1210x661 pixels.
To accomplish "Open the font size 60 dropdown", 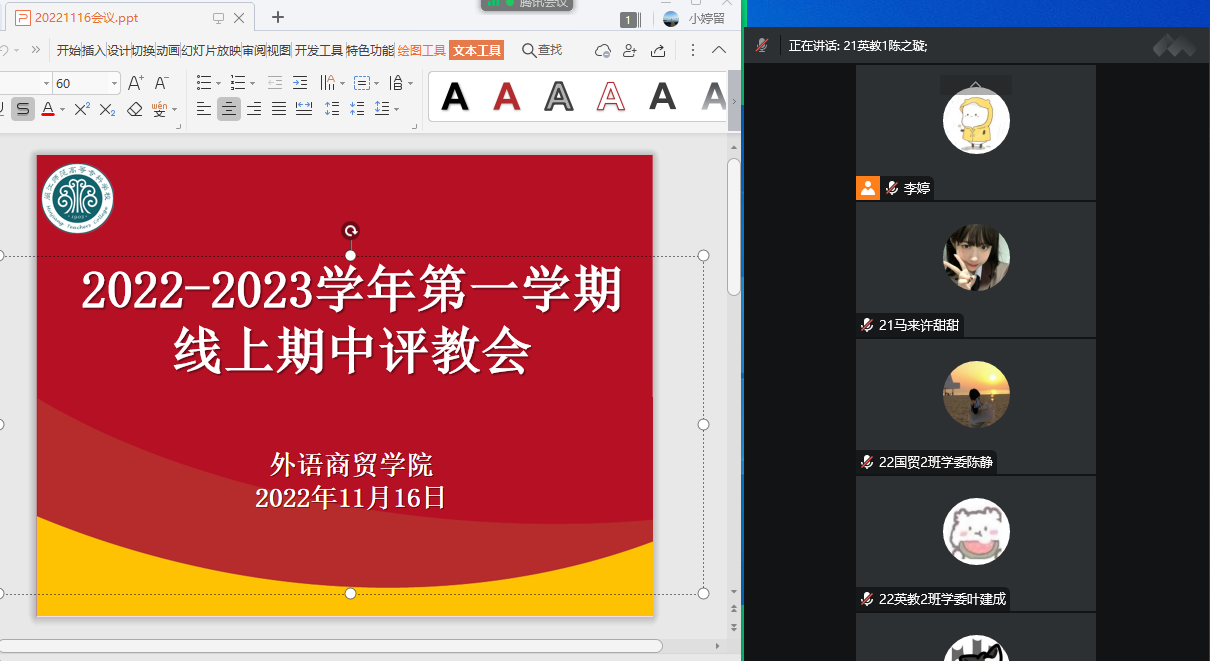I will pyautogui.click(x=114, y=83).
